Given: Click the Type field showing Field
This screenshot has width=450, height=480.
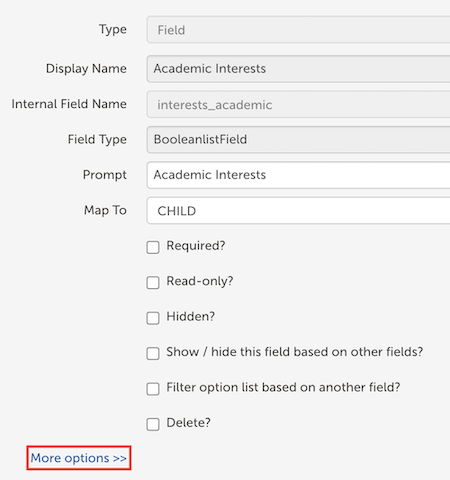Looking at the screenshot, I should tap(298, 29).
